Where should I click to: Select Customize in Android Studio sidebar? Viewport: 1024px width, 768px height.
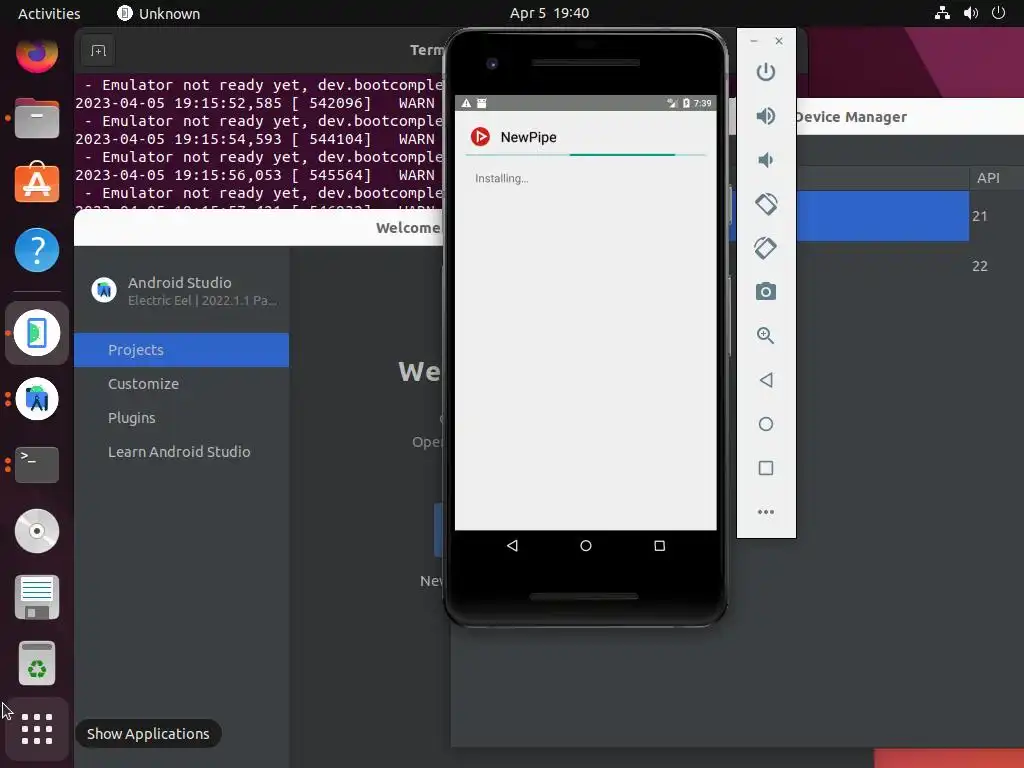181,384
